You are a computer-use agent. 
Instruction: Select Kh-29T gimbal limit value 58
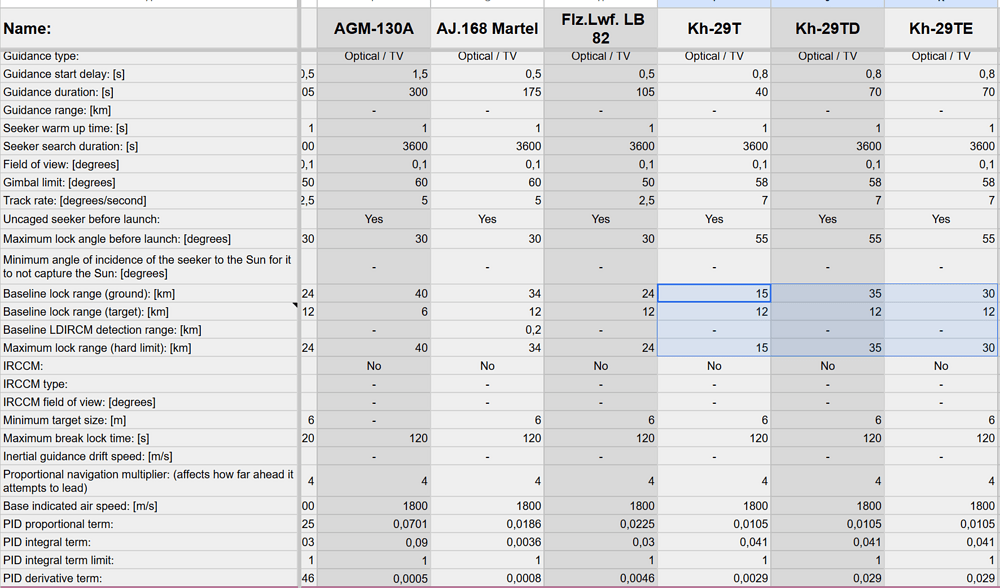714,183
